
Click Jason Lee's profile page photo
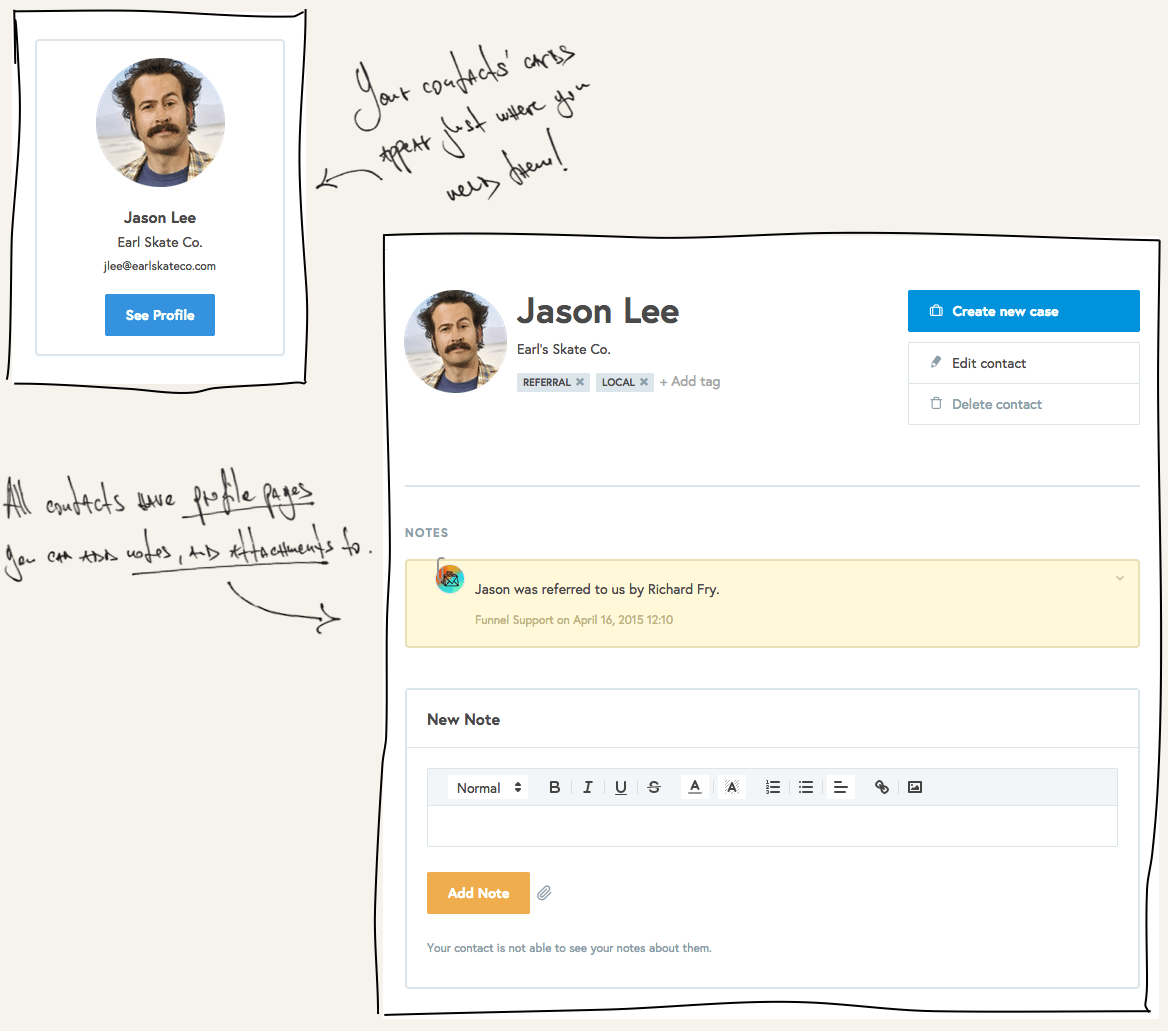pyautogui.click(x=456, y=341)
